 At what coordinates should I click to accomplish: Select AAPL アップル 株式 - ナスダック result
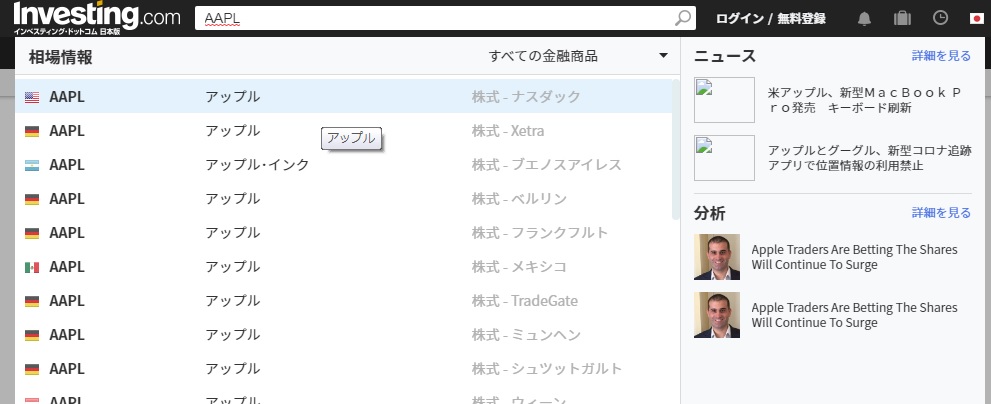tap(343, 97)
